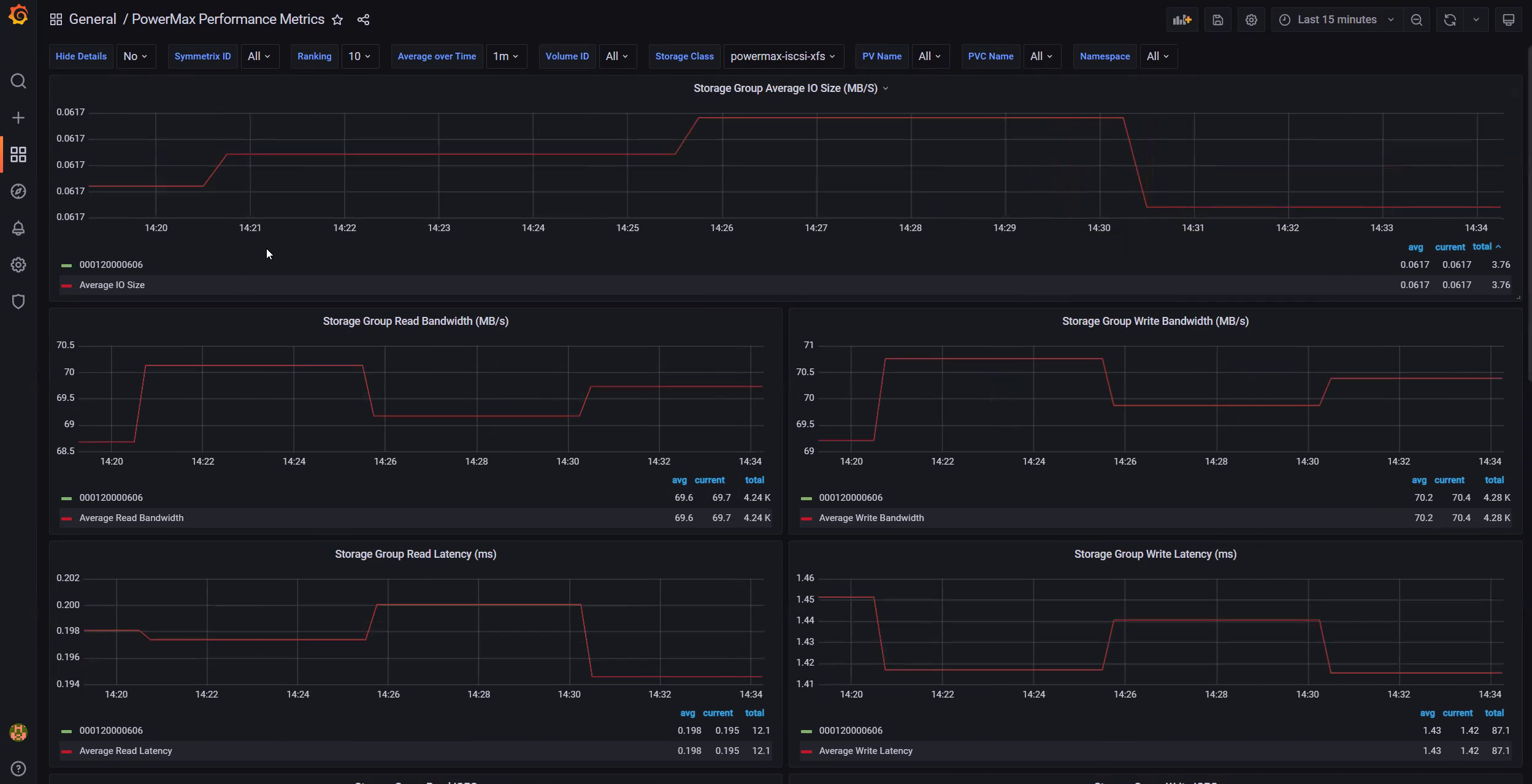
Task: Click the zoom out time range icon
Action: click(x=1417, y=20)
